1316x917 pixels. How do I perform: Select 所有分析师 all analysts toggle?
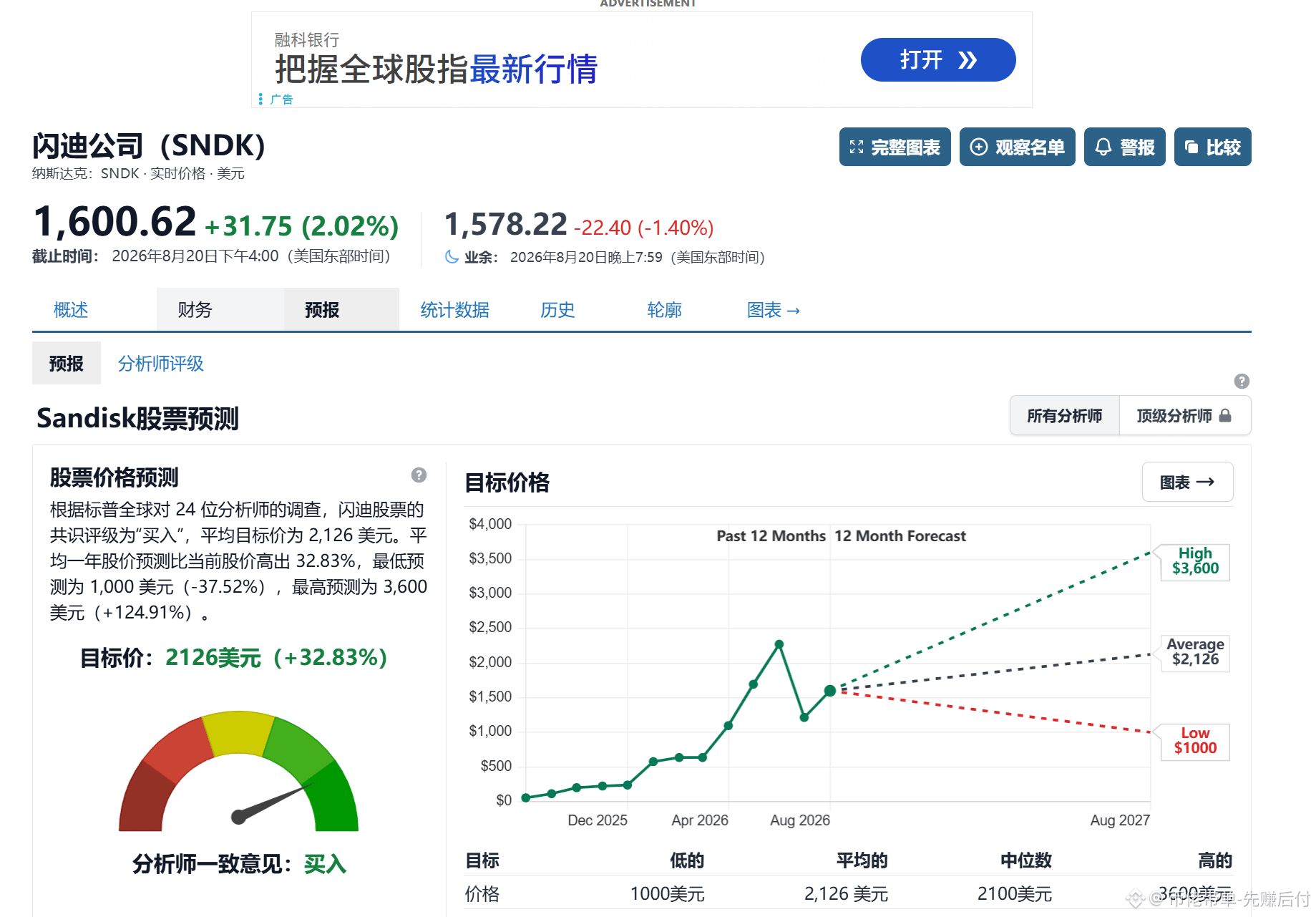coord(1064,415)
